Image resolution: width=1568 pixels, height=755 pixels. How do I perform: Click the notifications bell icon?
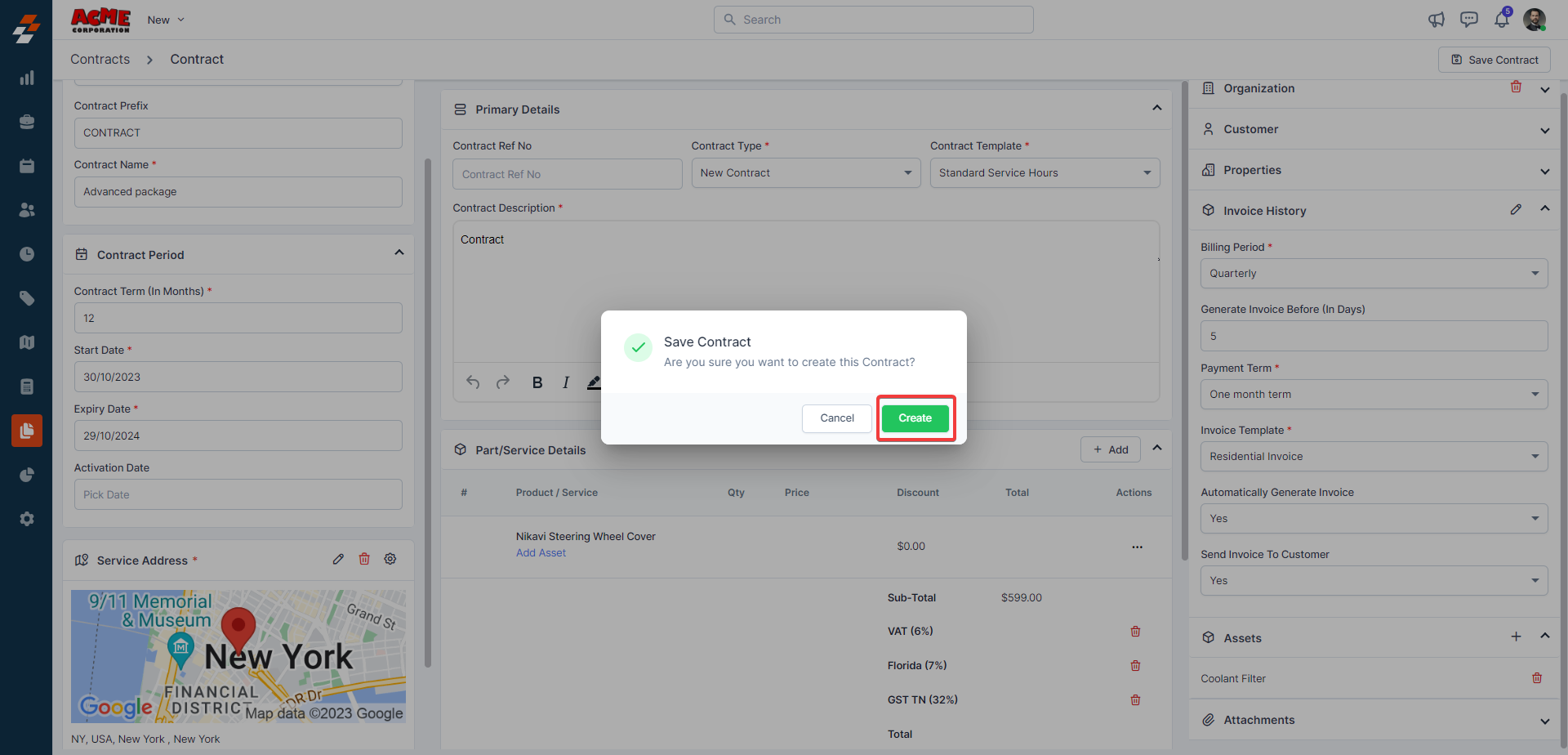point(1501,20)
